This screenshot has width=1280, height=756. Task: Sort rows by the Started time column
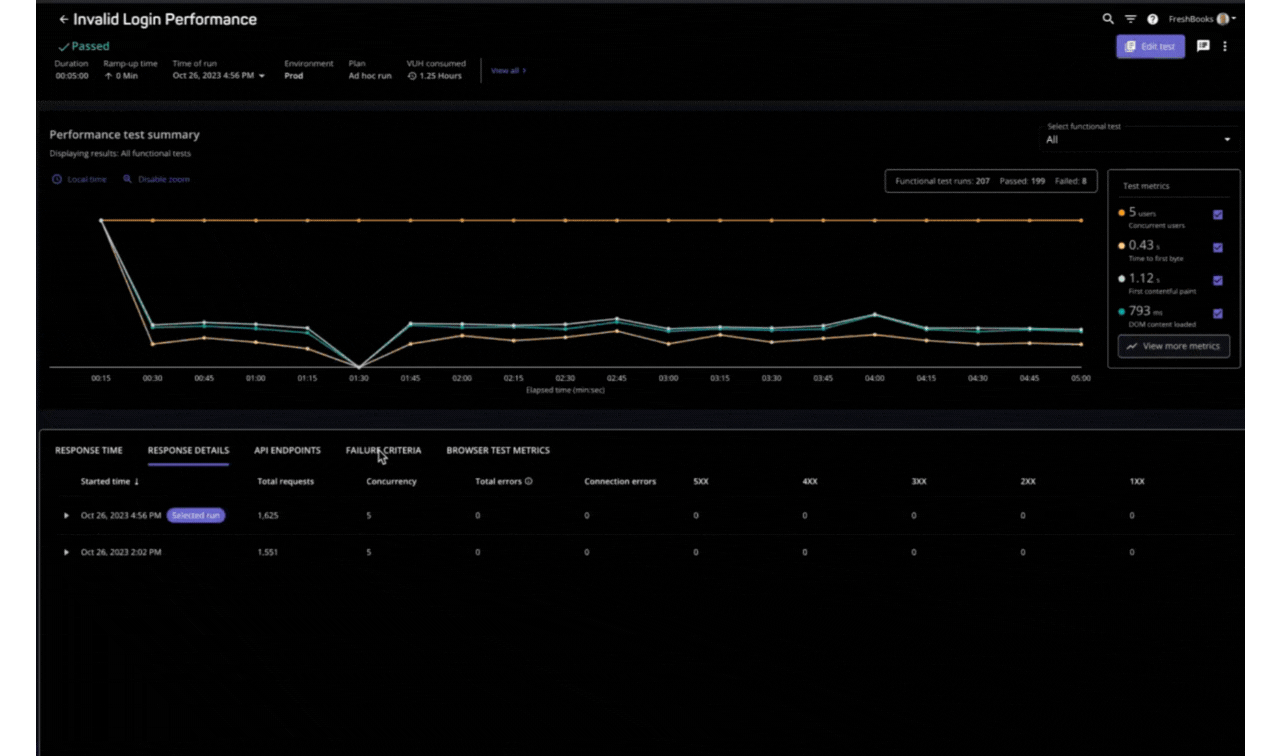coord(110,481)
